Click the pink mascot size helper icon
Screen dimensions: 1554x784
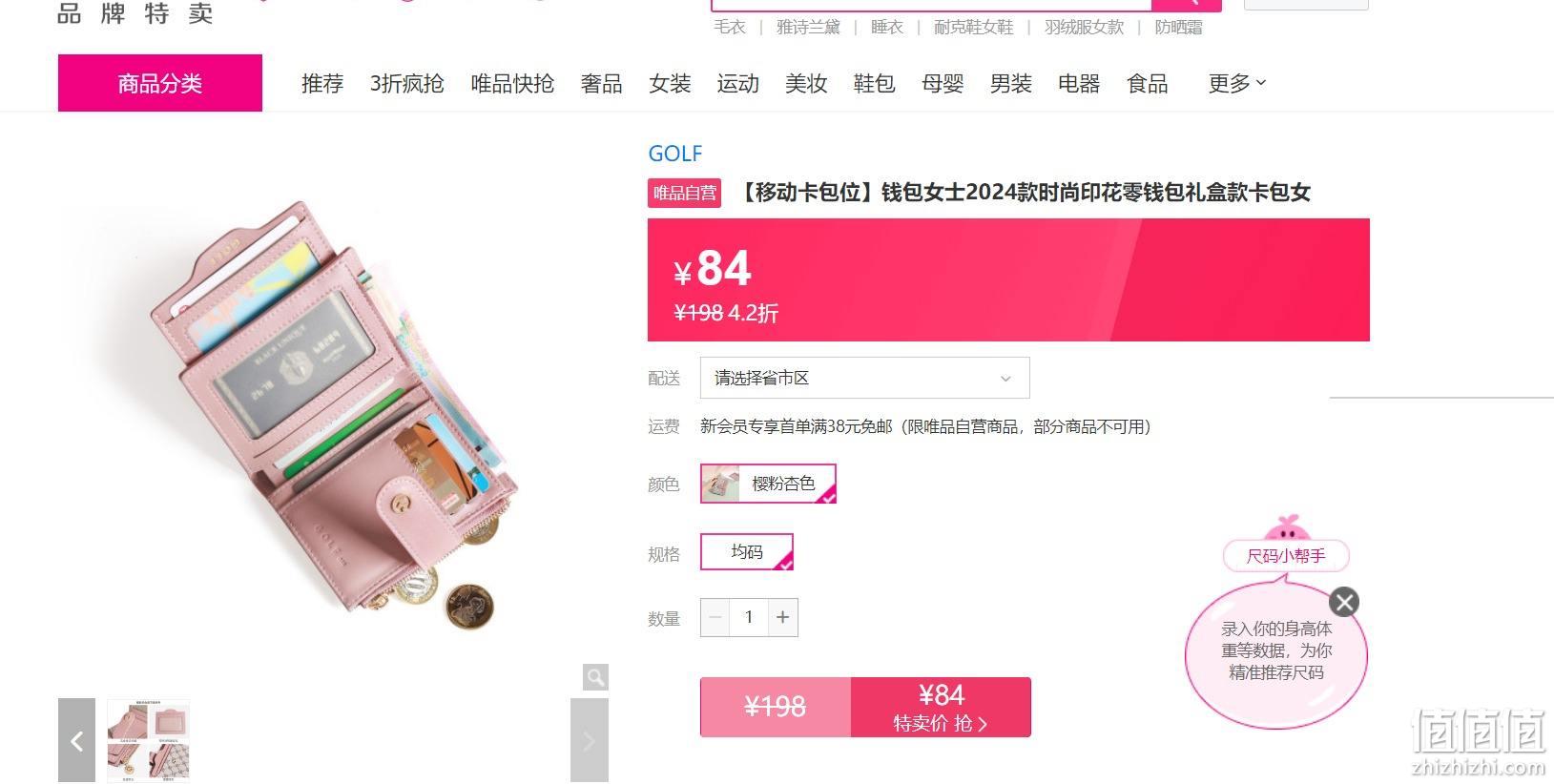click(1286, 528)
